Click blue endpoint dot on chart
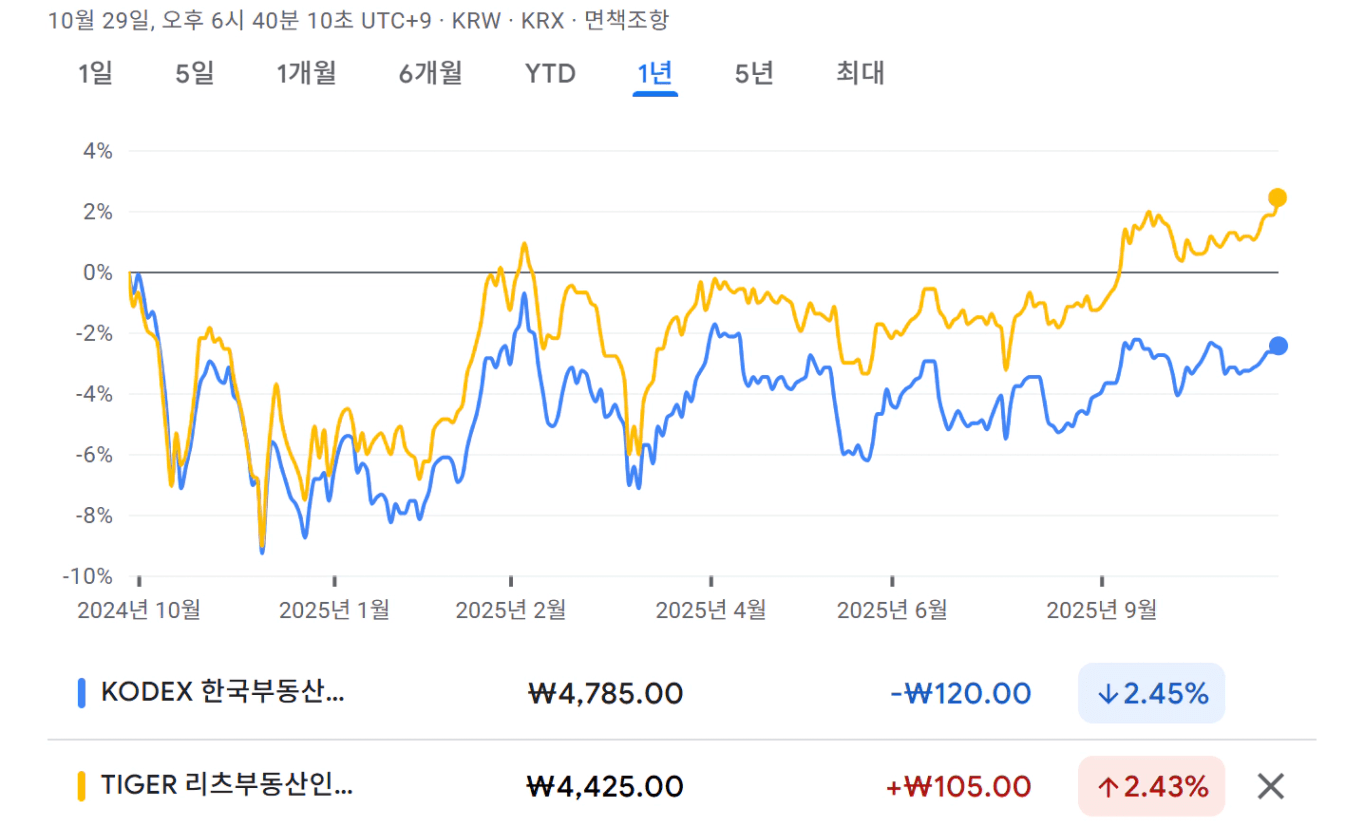 (x=1277, y=346)
